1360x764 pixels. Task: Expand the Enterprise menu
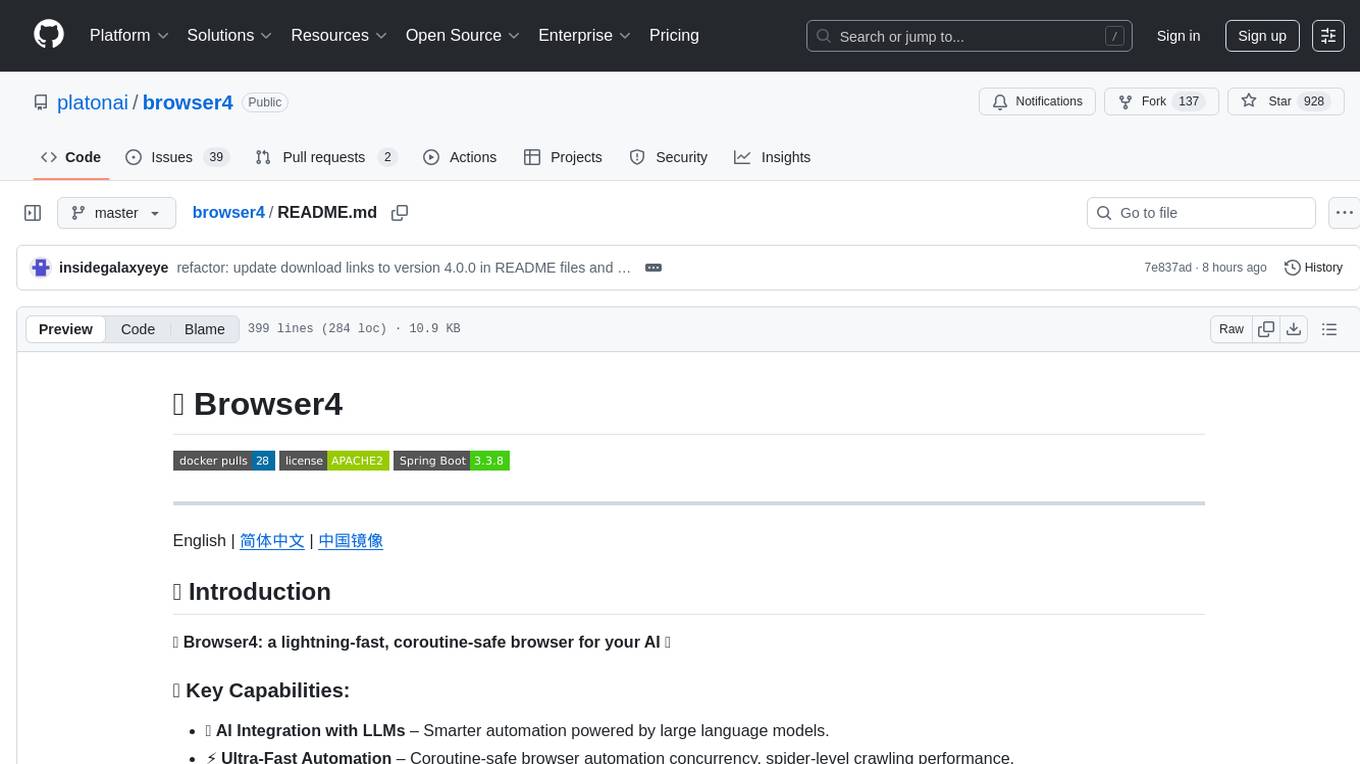(584, 35)
